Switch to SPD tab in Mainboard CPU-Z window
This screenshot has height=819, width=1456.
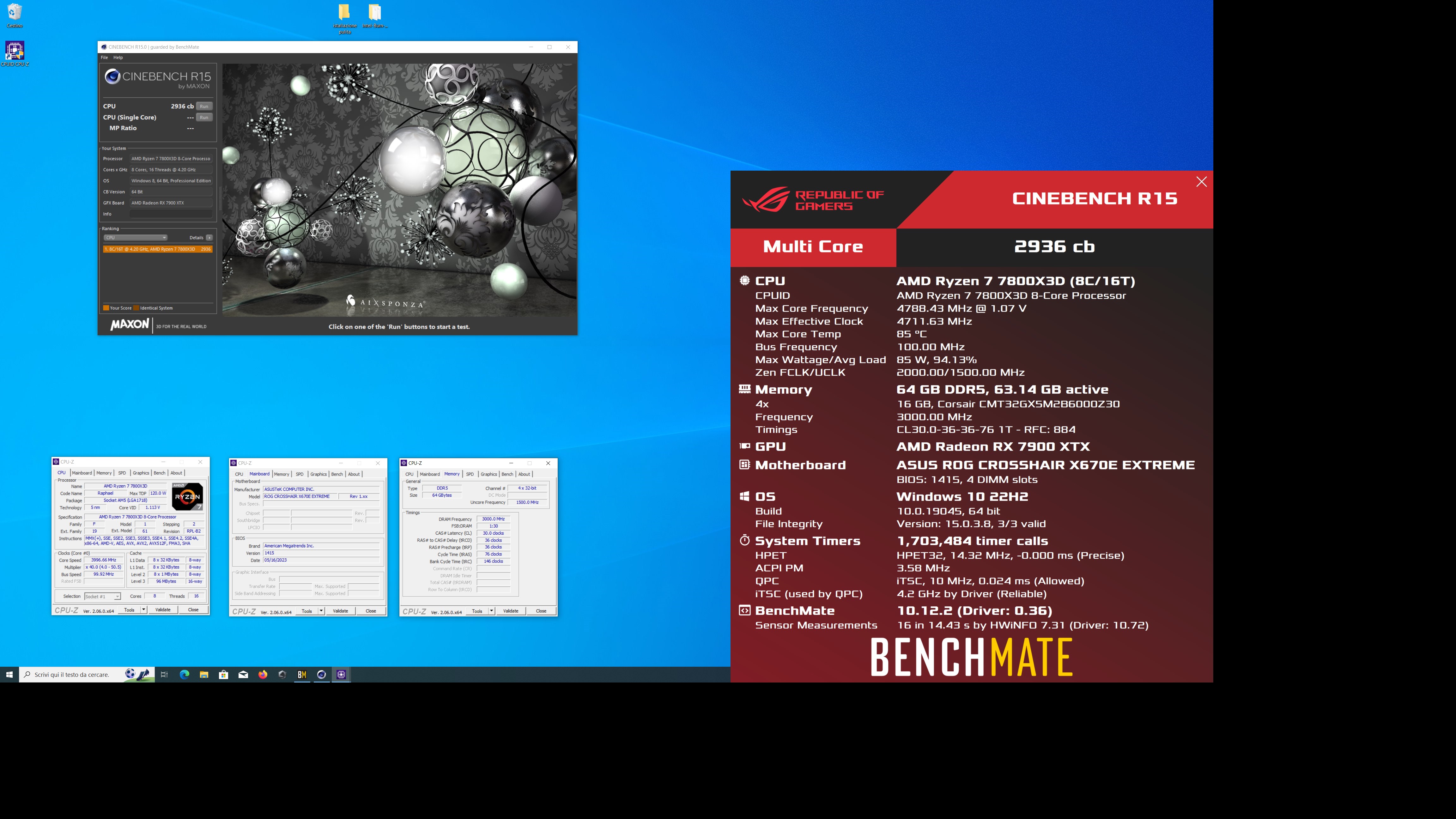[x=300, y=474]
